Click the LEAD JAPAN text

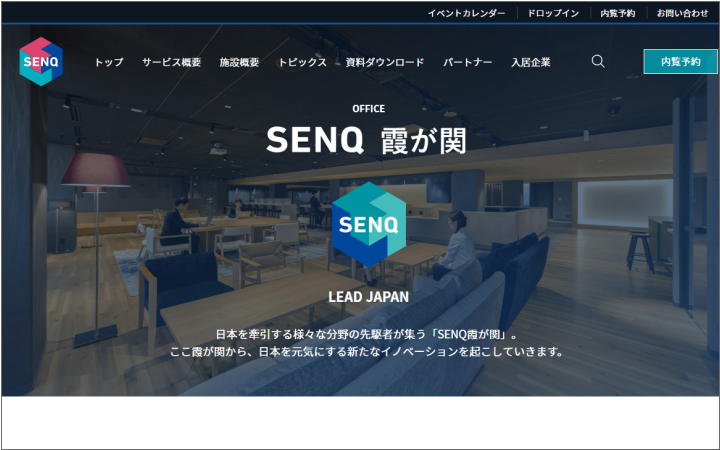(x=368, y=297)
